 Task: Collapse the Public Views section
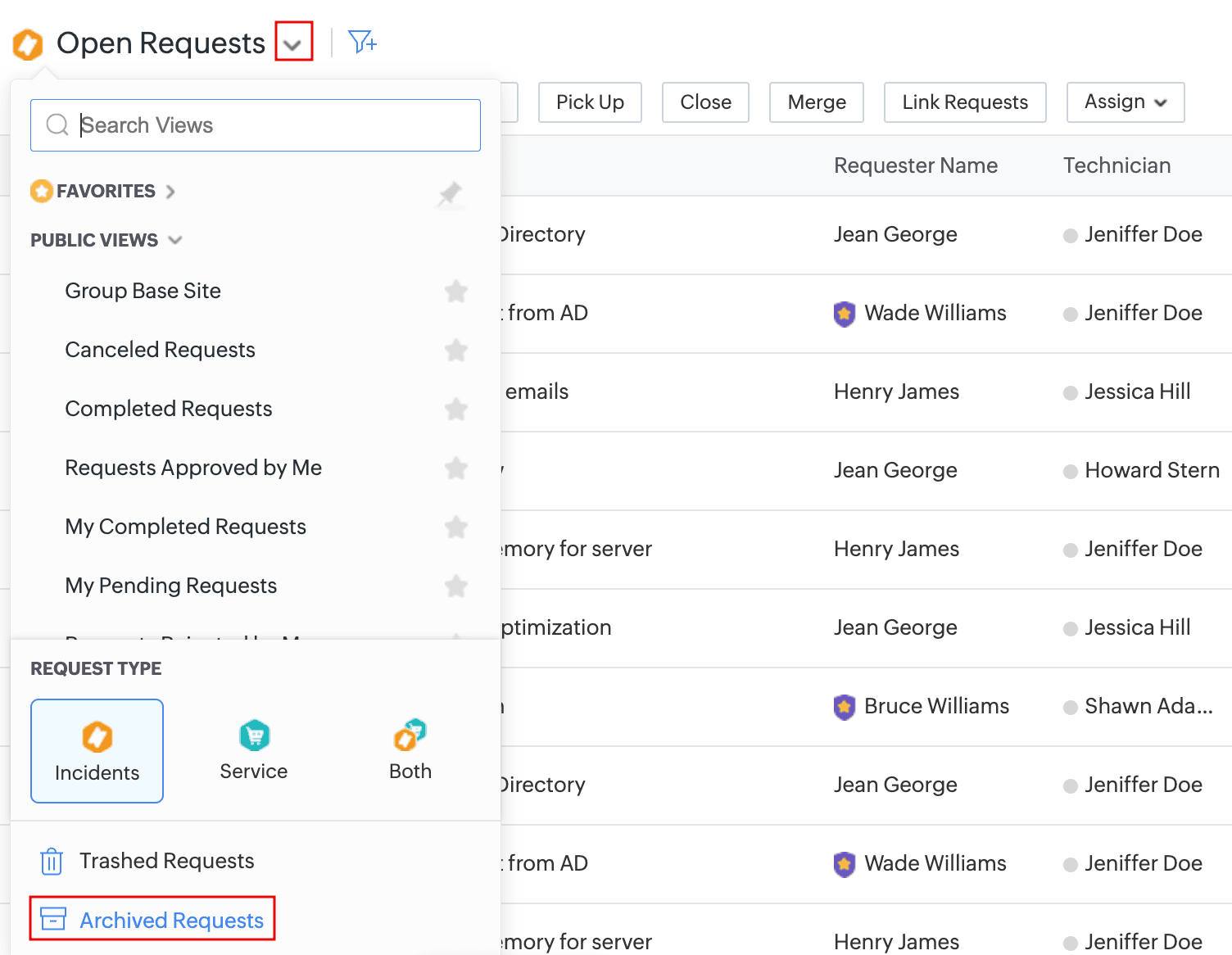(175, 240)
